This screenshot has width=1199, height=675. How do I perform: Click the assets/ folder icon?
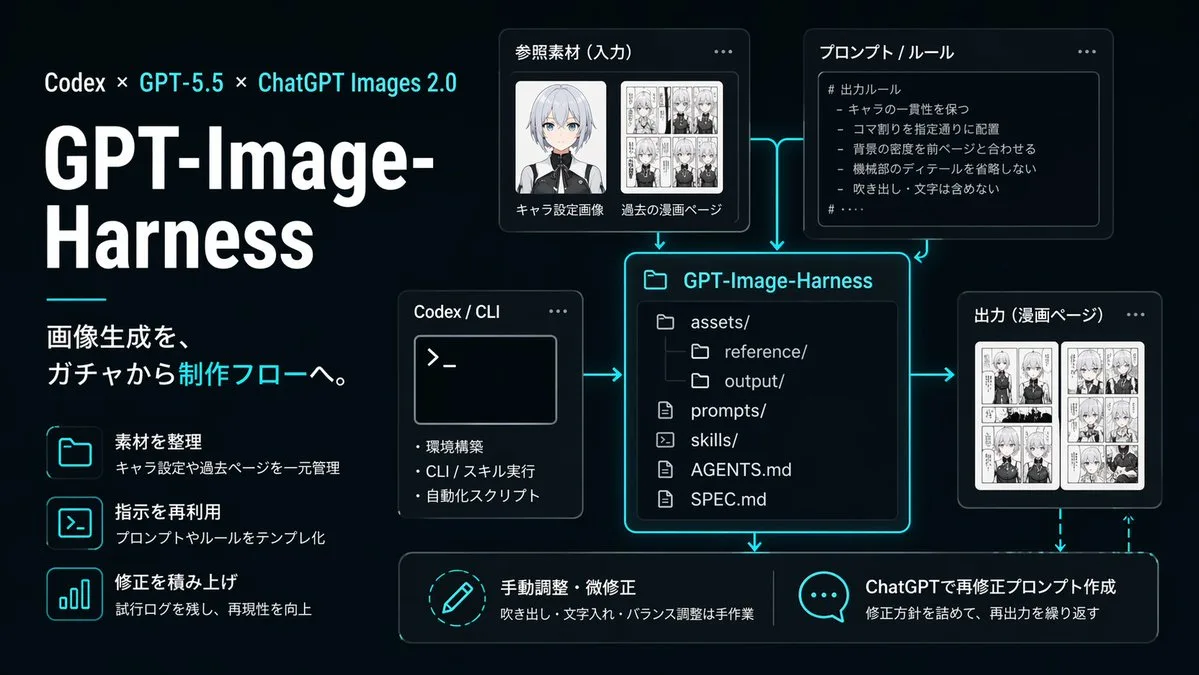click(665, 323)
